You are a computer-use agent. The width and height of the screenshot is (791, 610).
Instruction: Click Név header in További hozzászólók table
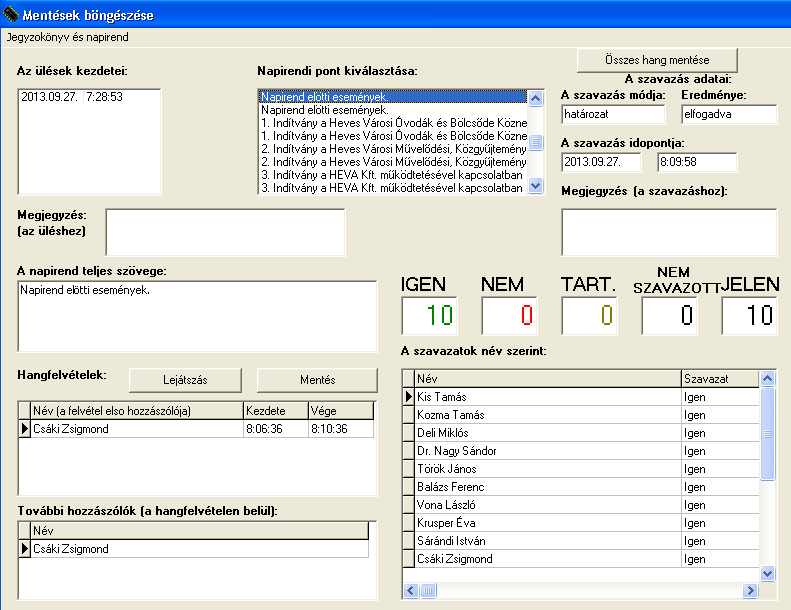pos(200,531)
